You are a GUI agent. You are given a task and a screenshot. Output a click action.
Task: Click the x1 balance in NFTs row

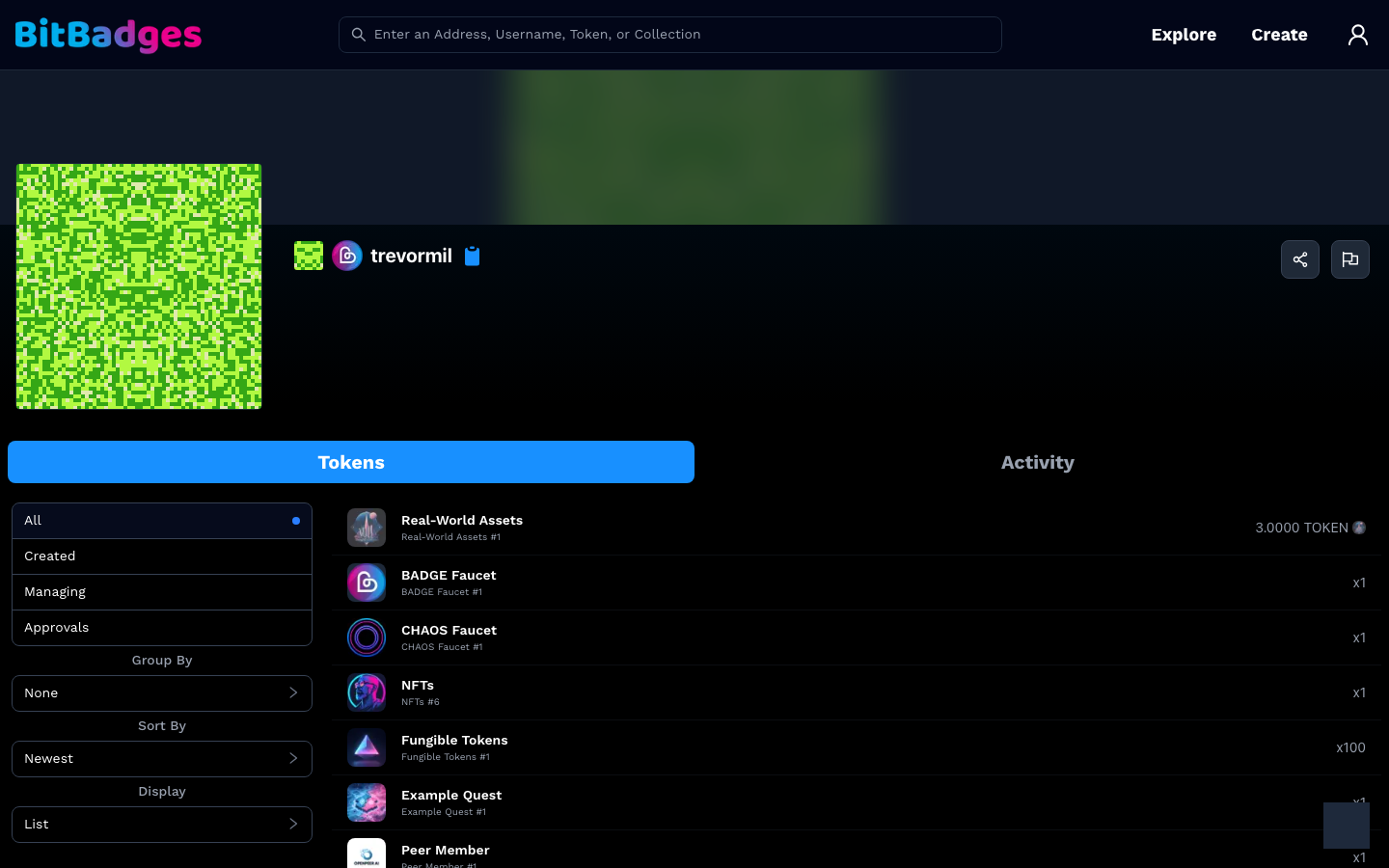[x=1359, y=692]
